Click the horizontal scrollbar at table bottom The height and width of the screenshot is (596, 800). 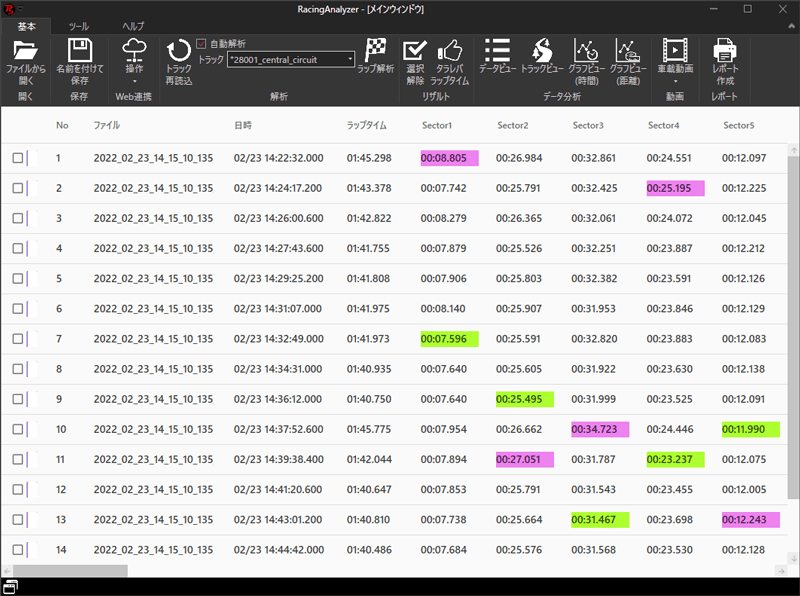point(70,570)
